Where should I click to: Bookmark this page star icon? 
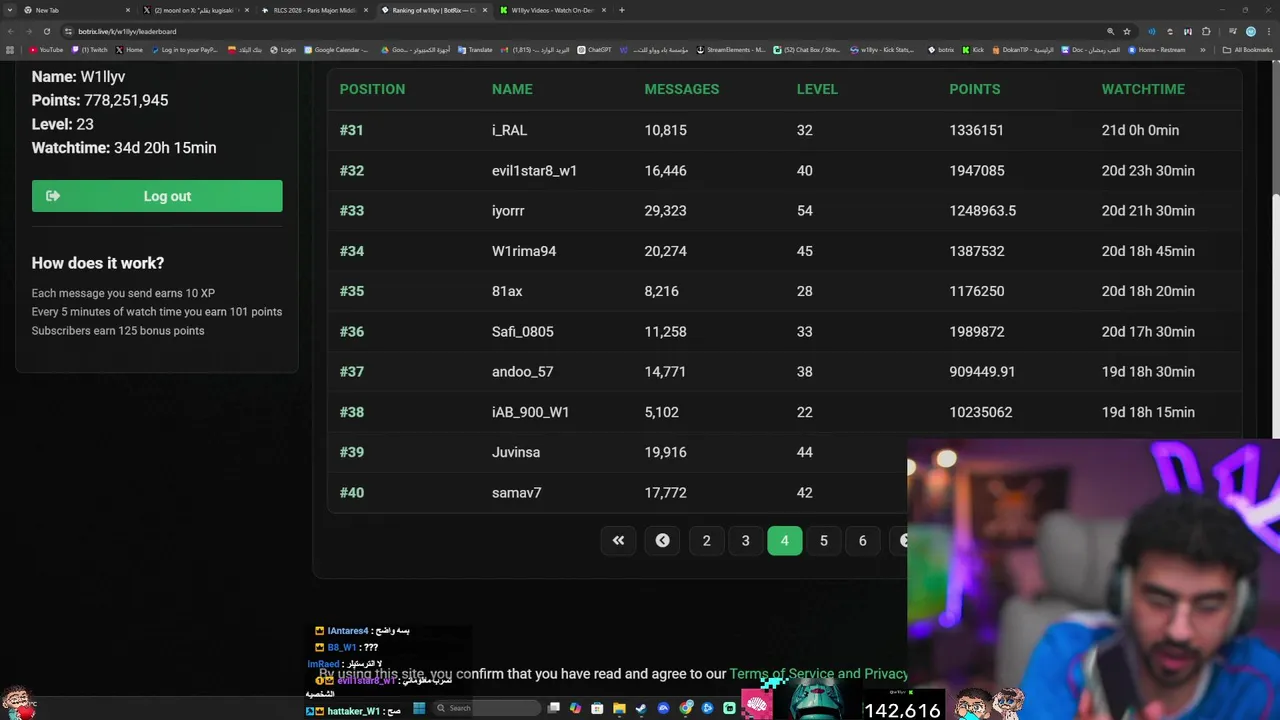[1127, 31]
